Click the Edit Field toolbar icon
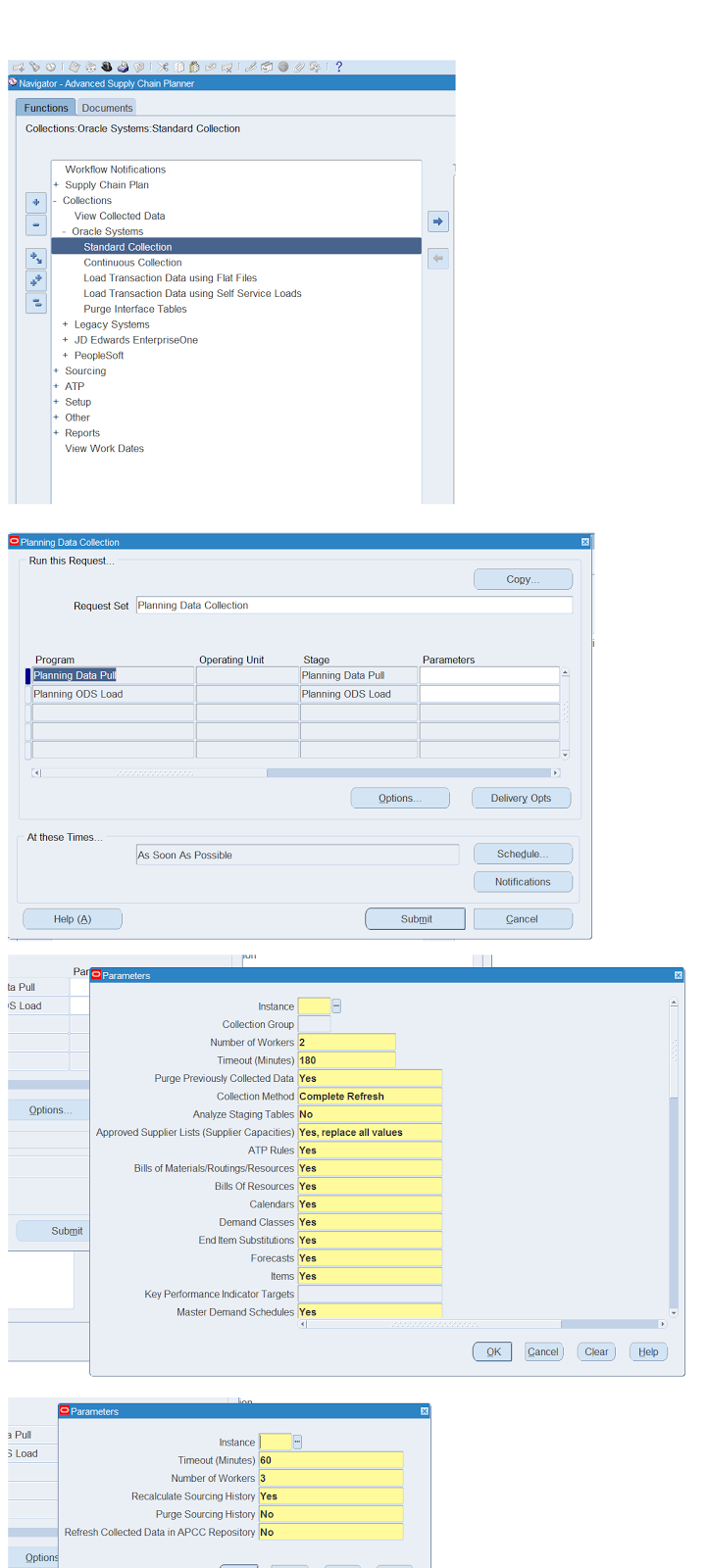Image resolution: width=707 pixels, height=1568 pixels. [x=251, y=67]
